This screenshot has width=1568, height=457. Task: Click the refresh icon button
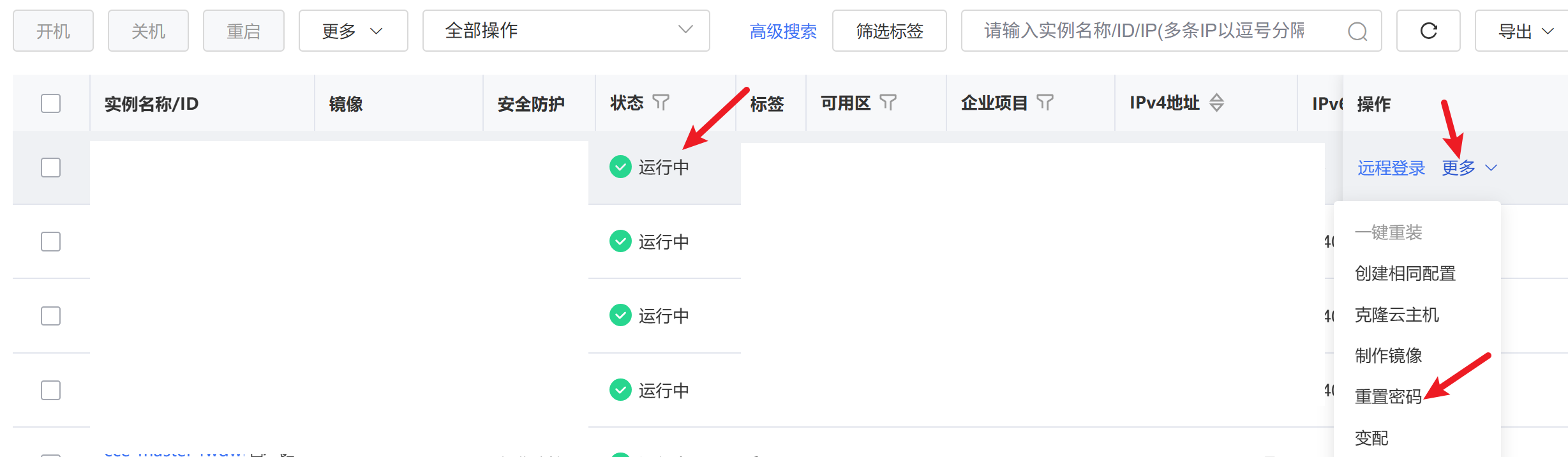coord(1428,31)
